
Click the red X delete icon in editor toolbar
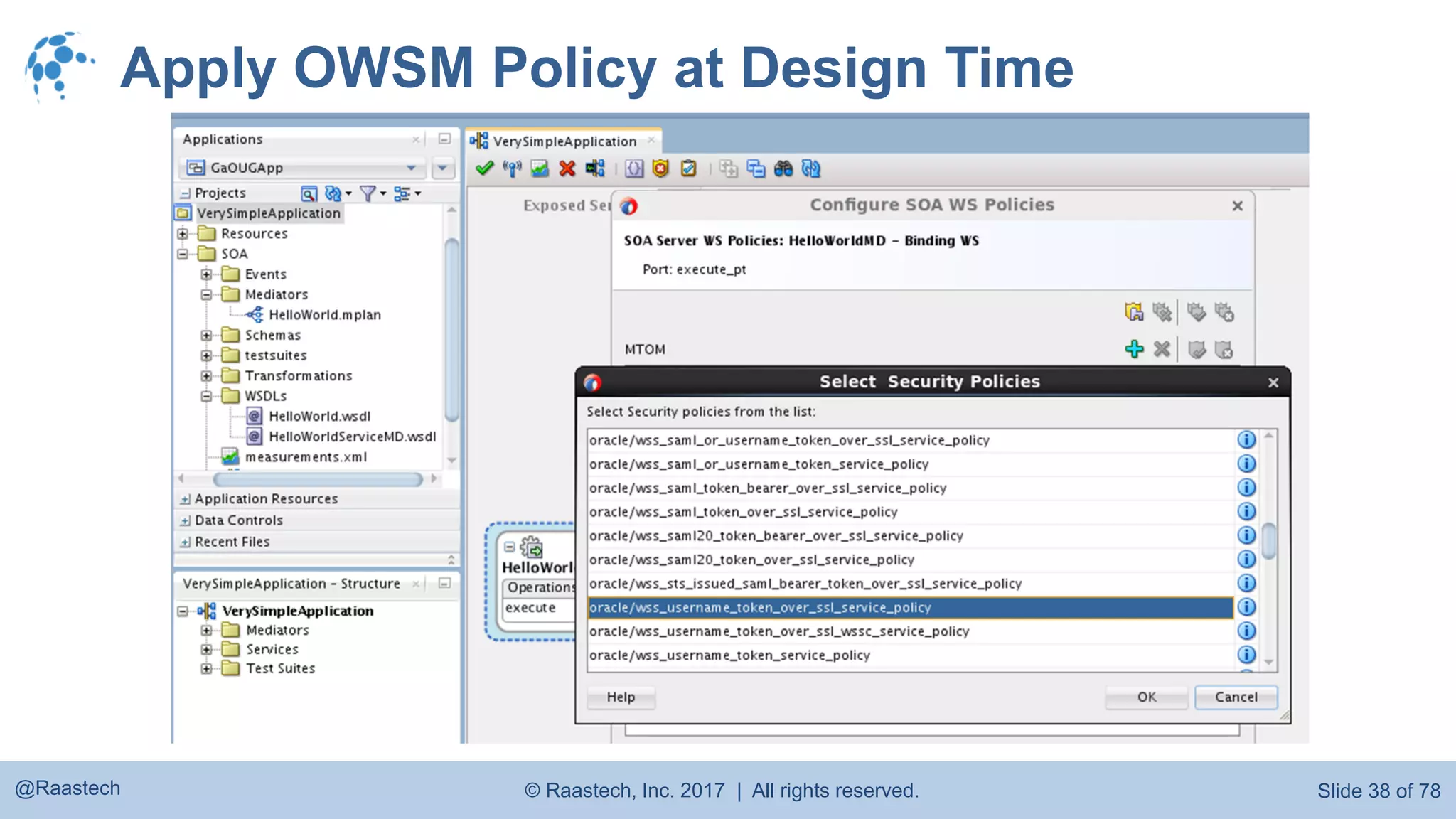[567, 168]
